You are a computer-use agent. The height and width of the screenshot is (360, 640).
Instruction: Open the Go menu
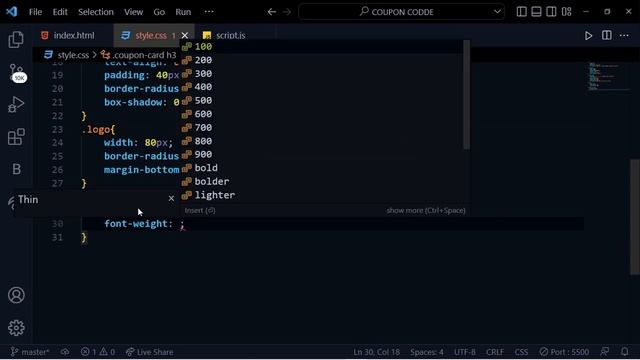click(159, 12)
